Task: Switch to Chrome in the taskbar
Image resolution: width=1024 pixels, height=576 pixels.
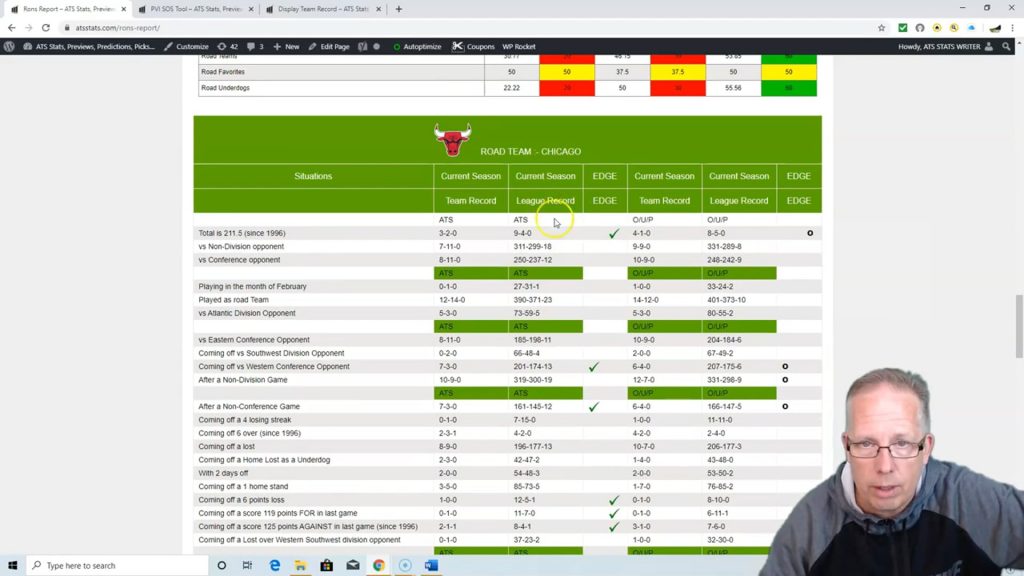Action: [379, 565]
